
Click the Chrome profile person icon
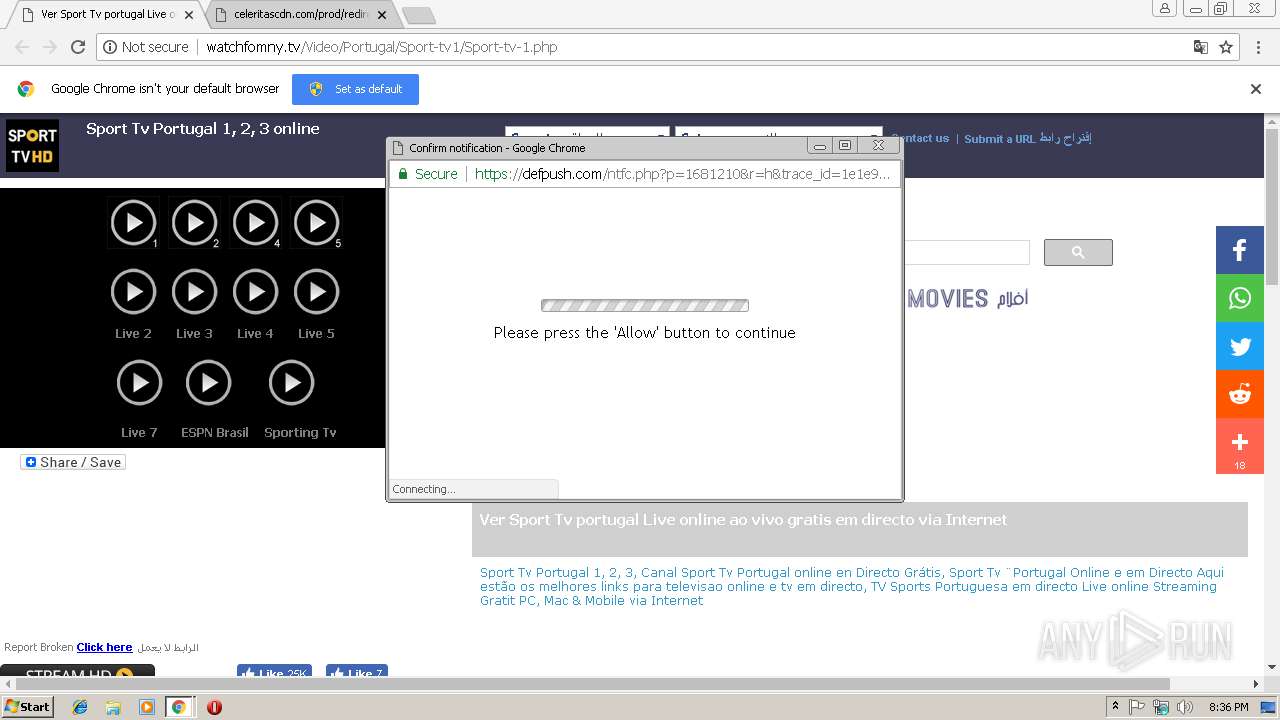pos(1165,8)
